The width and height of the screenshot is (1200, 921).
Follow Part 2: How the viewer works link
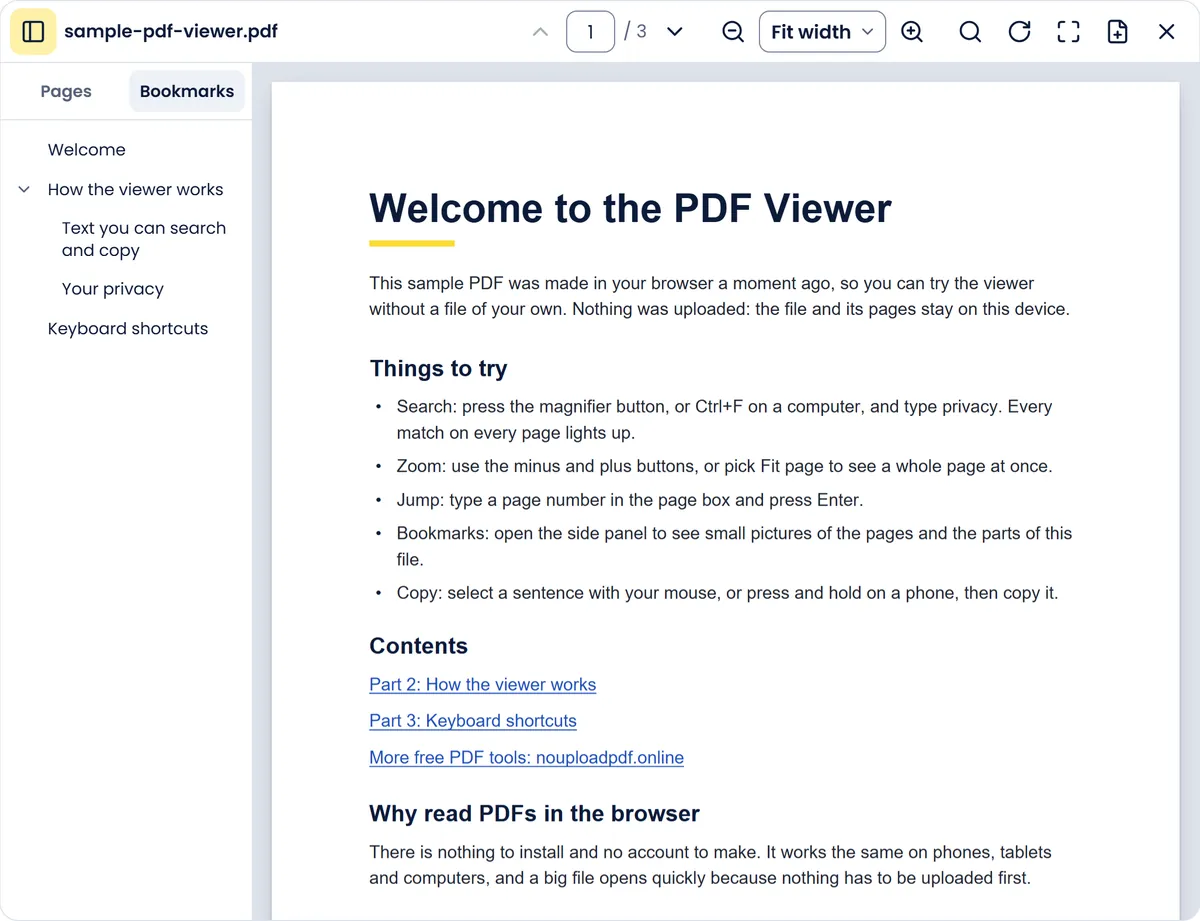click(483, 685)
